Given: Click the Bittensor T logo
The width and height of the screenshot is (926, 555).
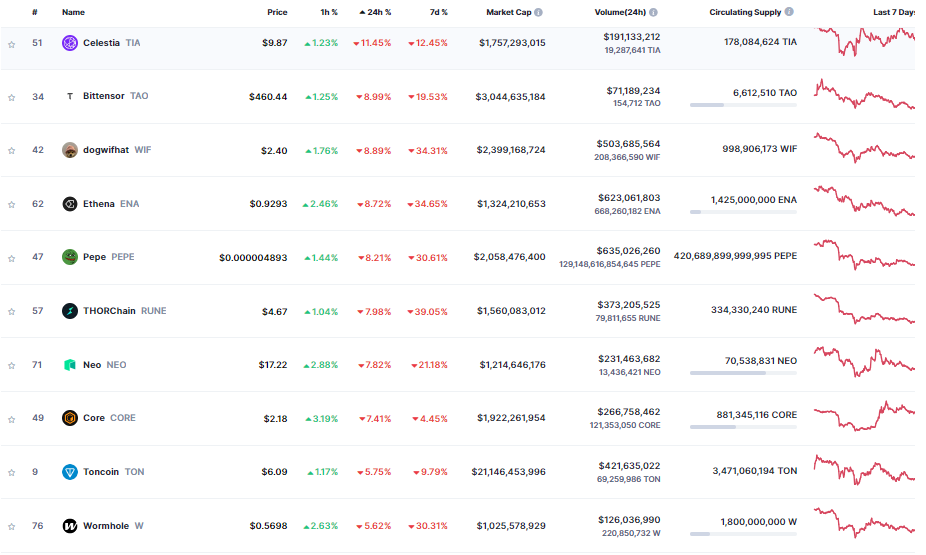Looking at the screenshot, I should click(70, 96).
